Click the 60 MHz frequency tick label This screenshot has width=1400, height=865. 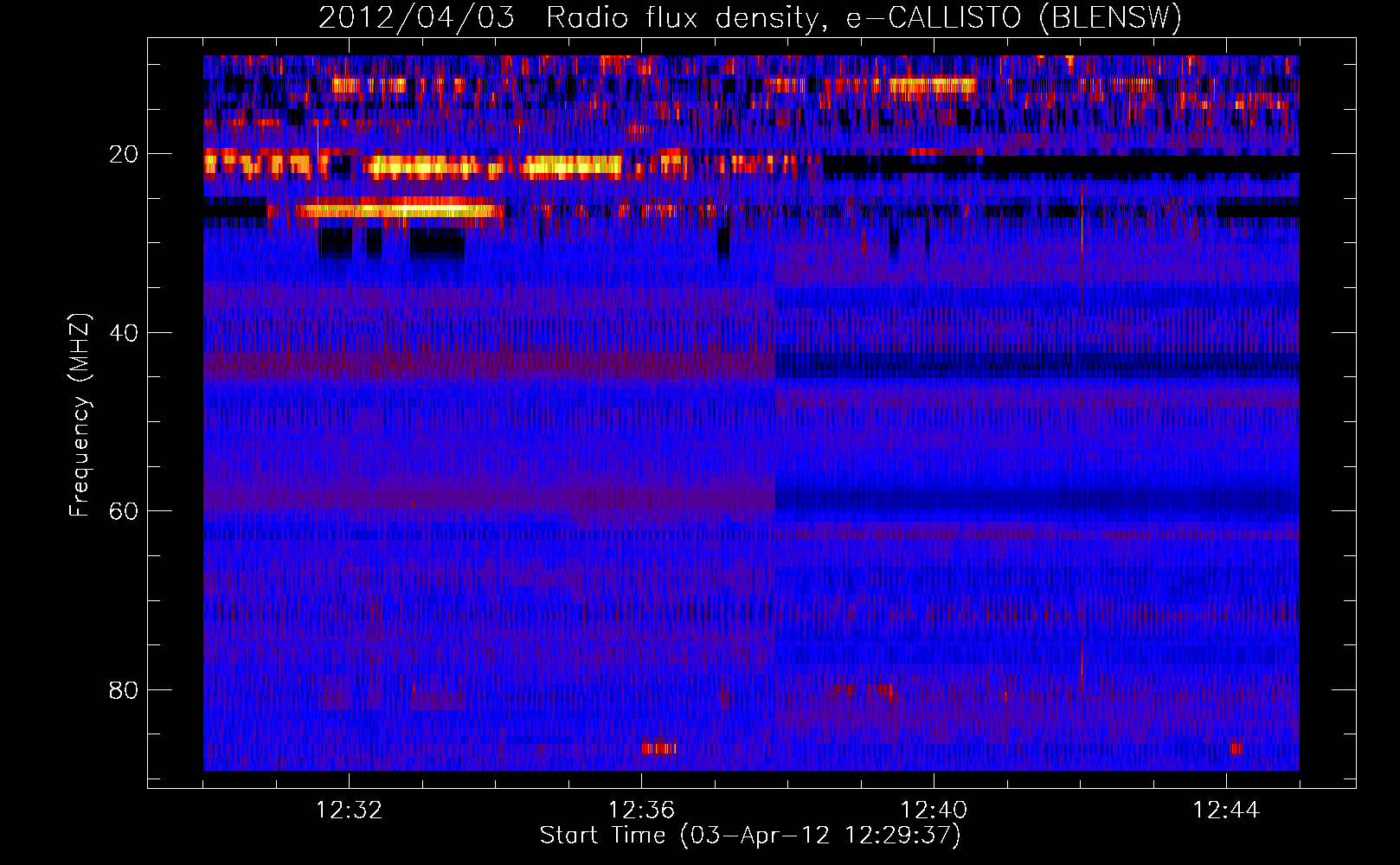coord(124,511)
